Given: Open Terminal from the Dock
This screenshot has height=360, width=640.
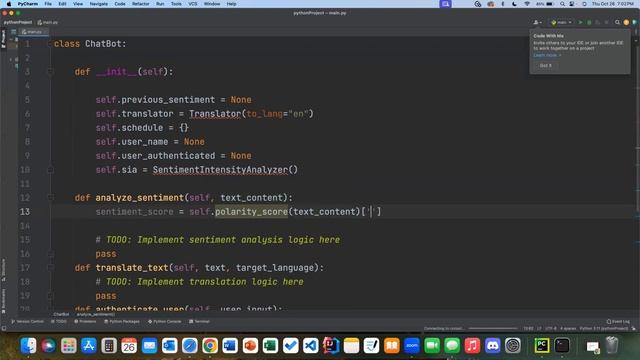Looking at the screenshot, I should pyautogui.click(x=562, y=346).
